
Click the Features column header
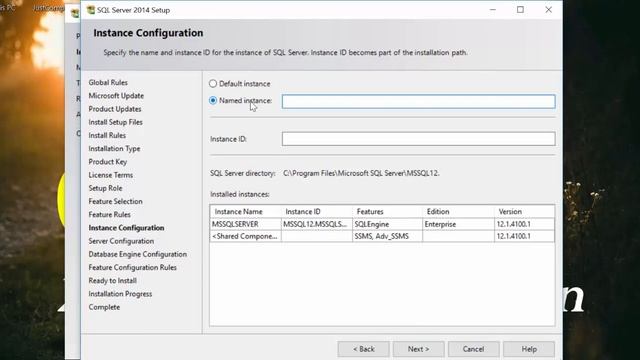[x=387, y=211]
